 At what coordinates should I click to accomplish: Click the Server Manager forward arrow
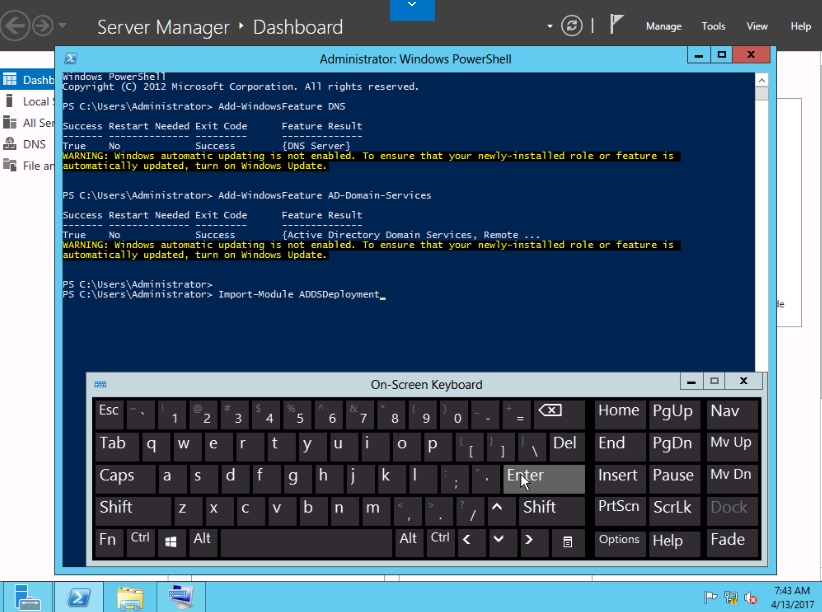pyautogui.click(x=43, y=25)
